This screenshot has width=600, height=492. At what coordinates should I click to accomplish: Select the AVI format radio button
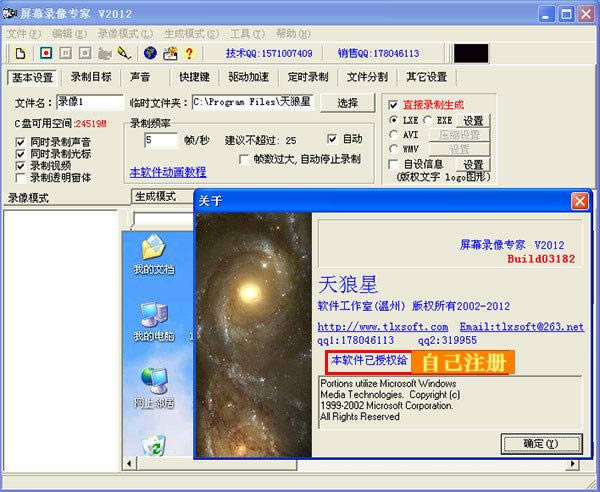point(393,134)
